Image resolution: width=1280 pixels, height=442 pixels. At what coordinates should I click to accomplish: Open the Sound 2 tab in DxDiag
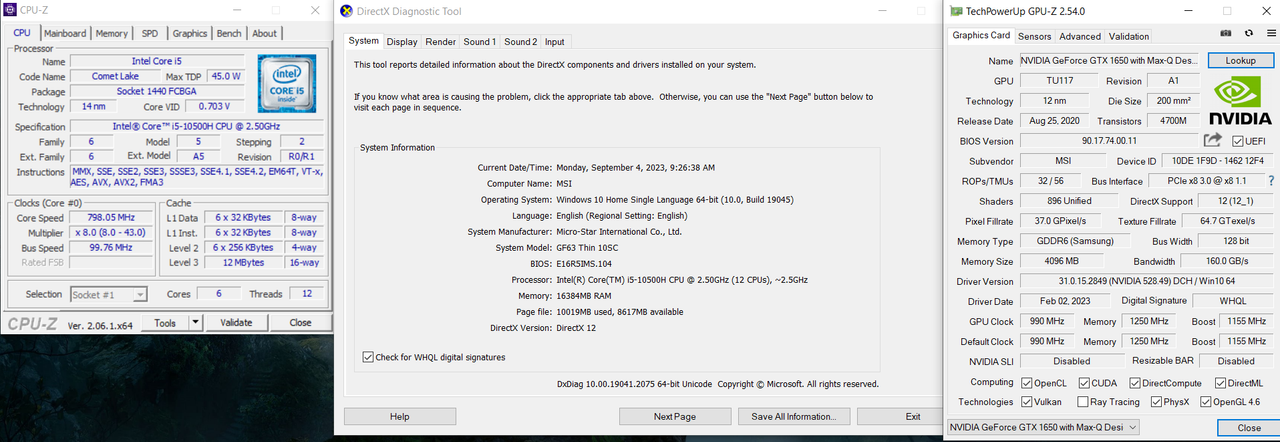click(x=520, y=42)
